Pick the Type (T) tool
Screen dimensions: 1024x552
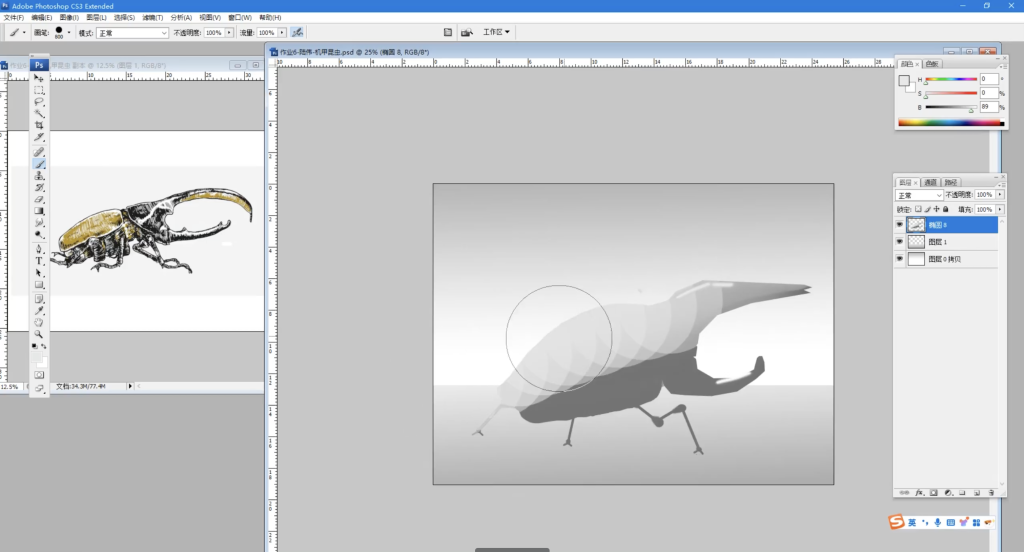40,260
